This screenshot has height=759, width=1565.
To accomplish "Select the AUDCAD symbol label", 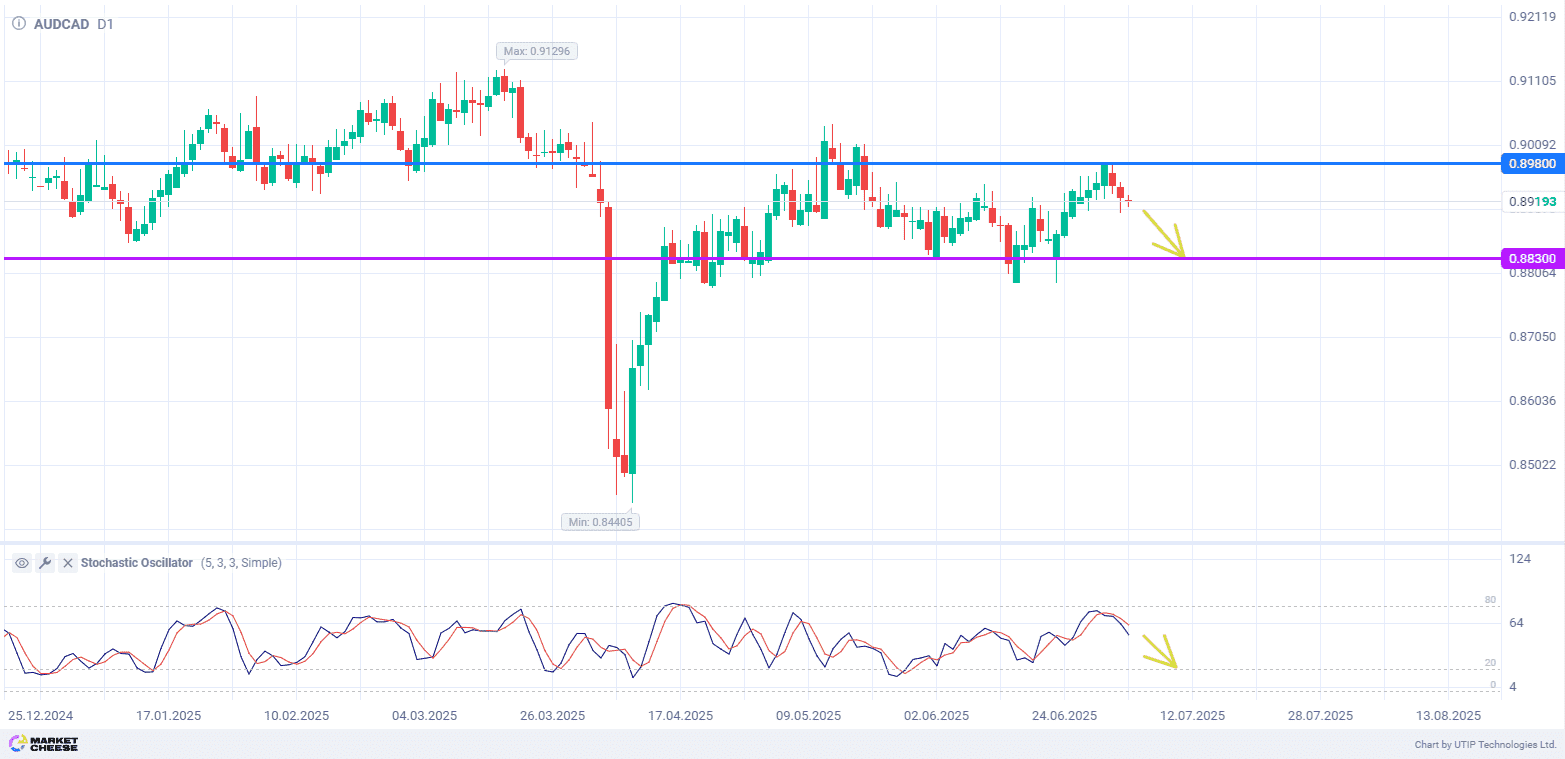I will (x=60, y=24).
